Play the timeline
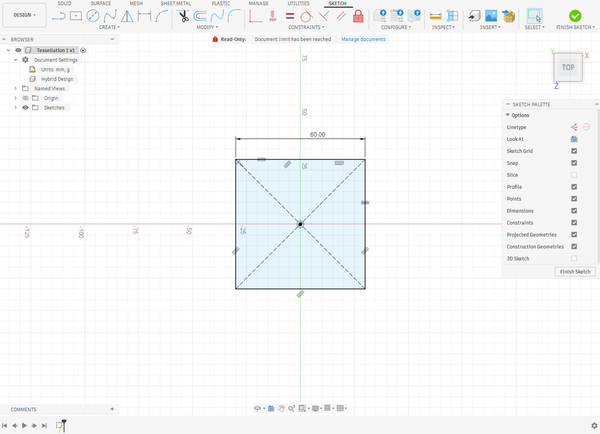The image size is (600, 434). pos(24,426)
